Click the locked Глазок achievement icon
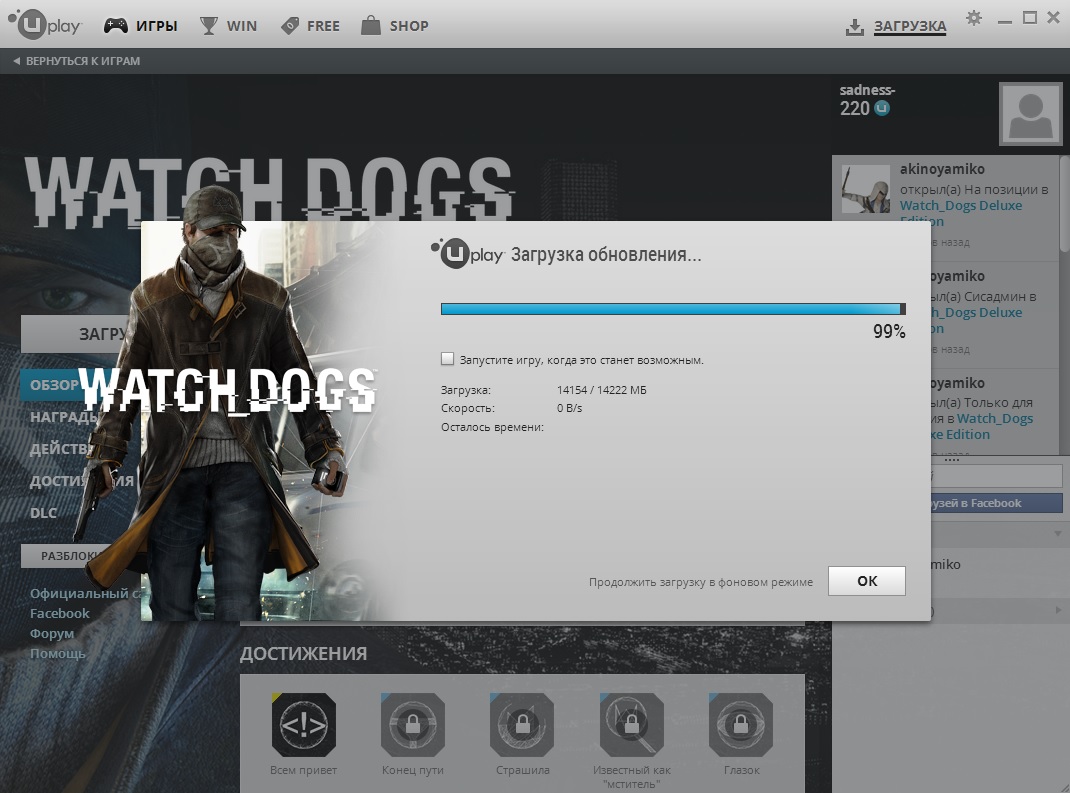 [x=740, y=725]
